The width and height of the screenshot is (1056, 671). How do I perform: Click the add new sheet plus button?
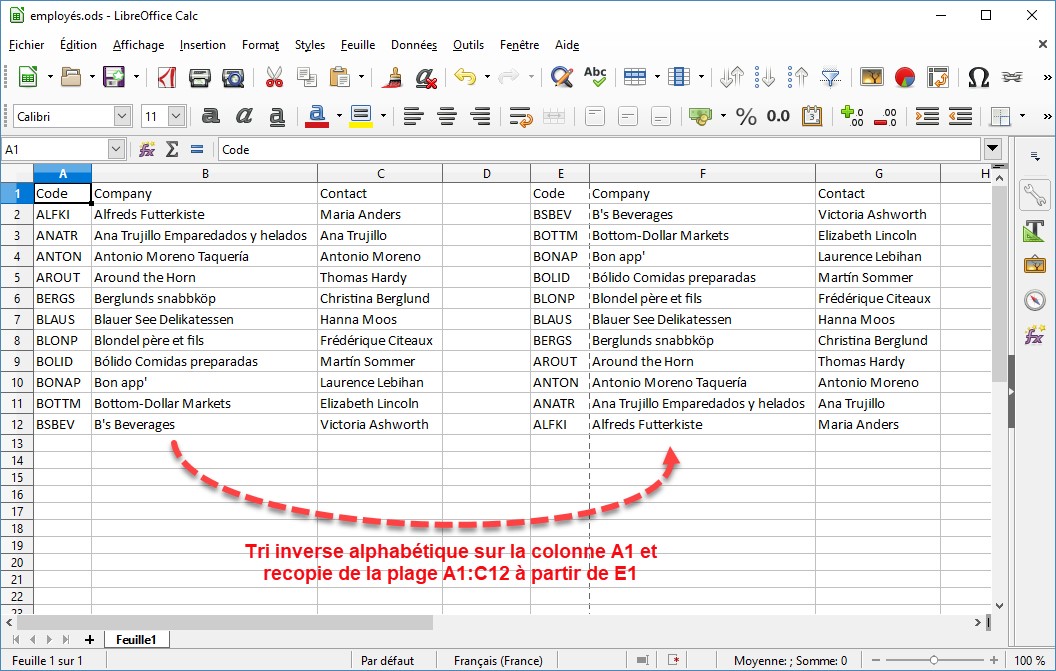click(x=89, y=639)
